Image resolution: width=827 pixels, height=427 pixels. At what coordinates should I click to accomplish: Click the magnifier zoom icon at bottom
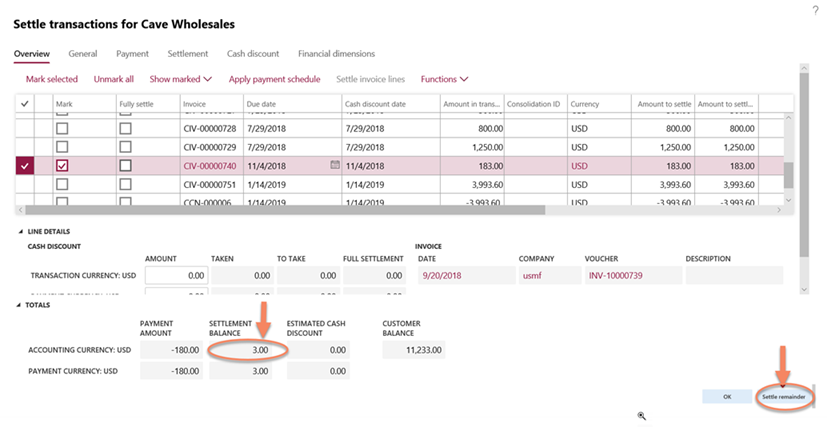[642, 416]
